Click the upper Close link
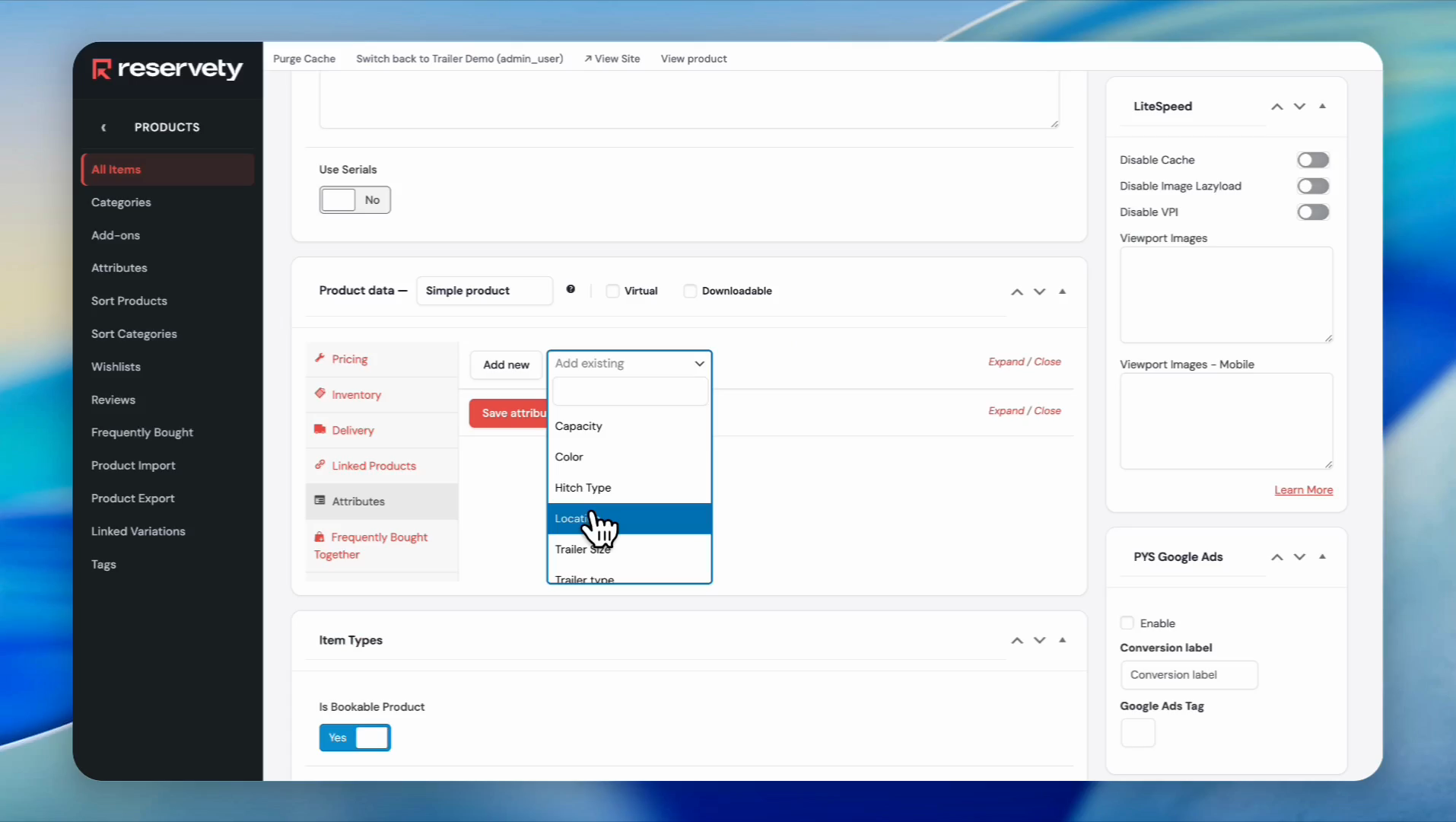This screenshot has width=1456, height=822. 1047,362
